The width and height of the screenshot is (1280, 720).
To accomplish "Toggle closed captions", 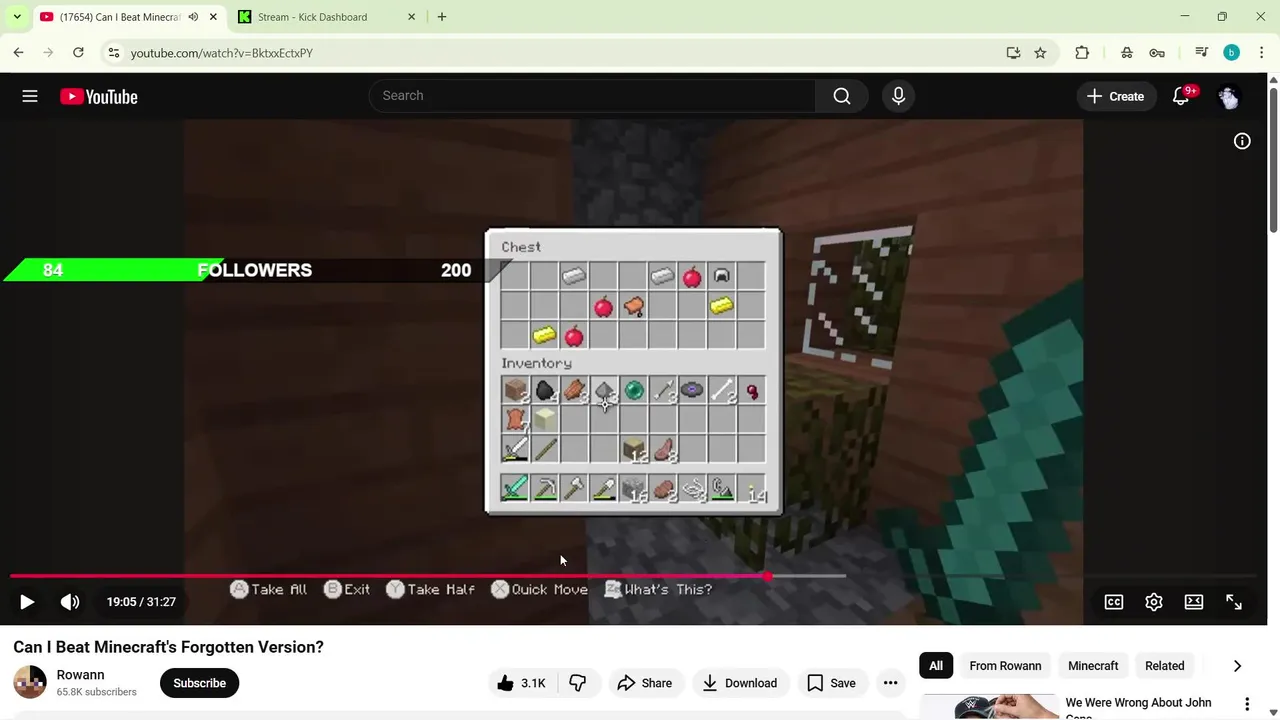I will point(1114,602).
